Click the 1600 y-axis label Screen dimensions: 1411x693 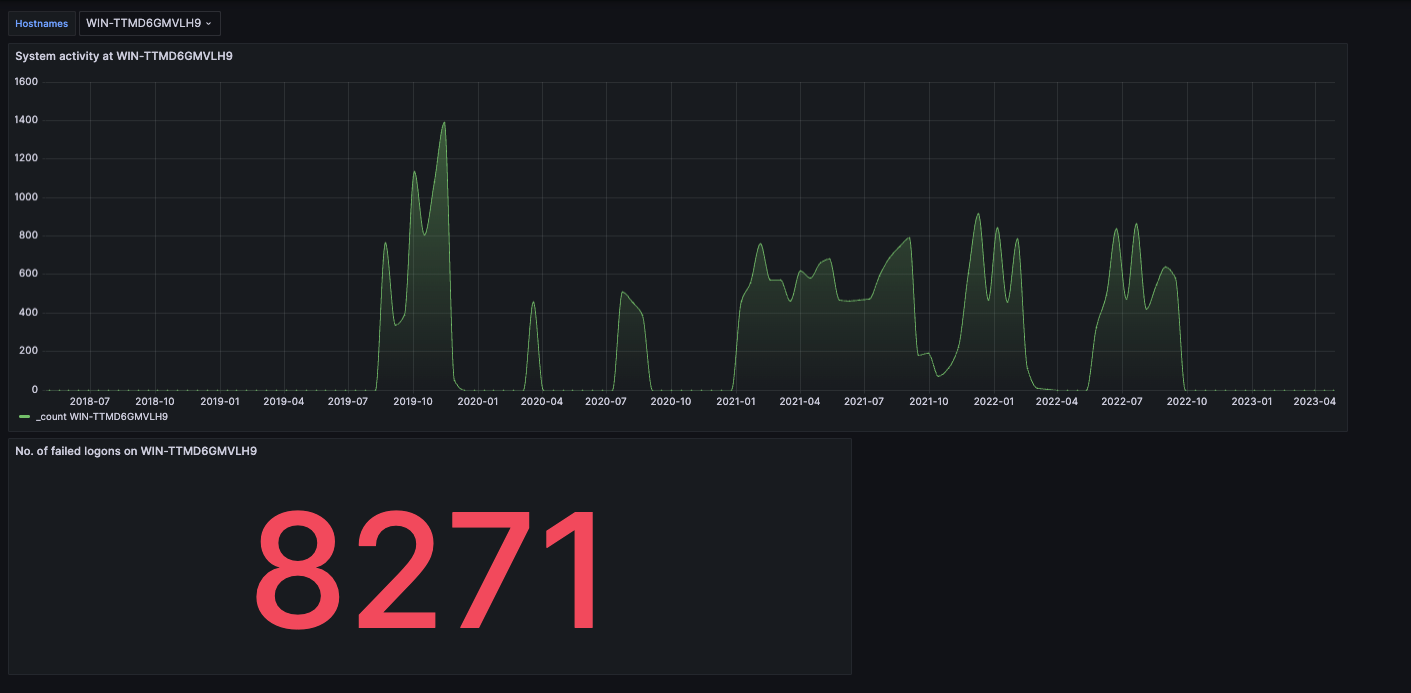[27, 82]
